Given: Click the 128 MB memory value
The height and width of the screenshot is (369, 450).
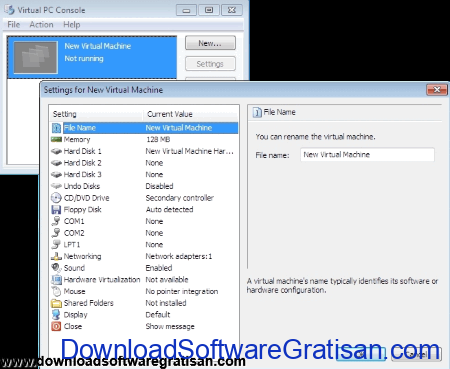Looking at the screenshot, I should [x=158, y=139].
